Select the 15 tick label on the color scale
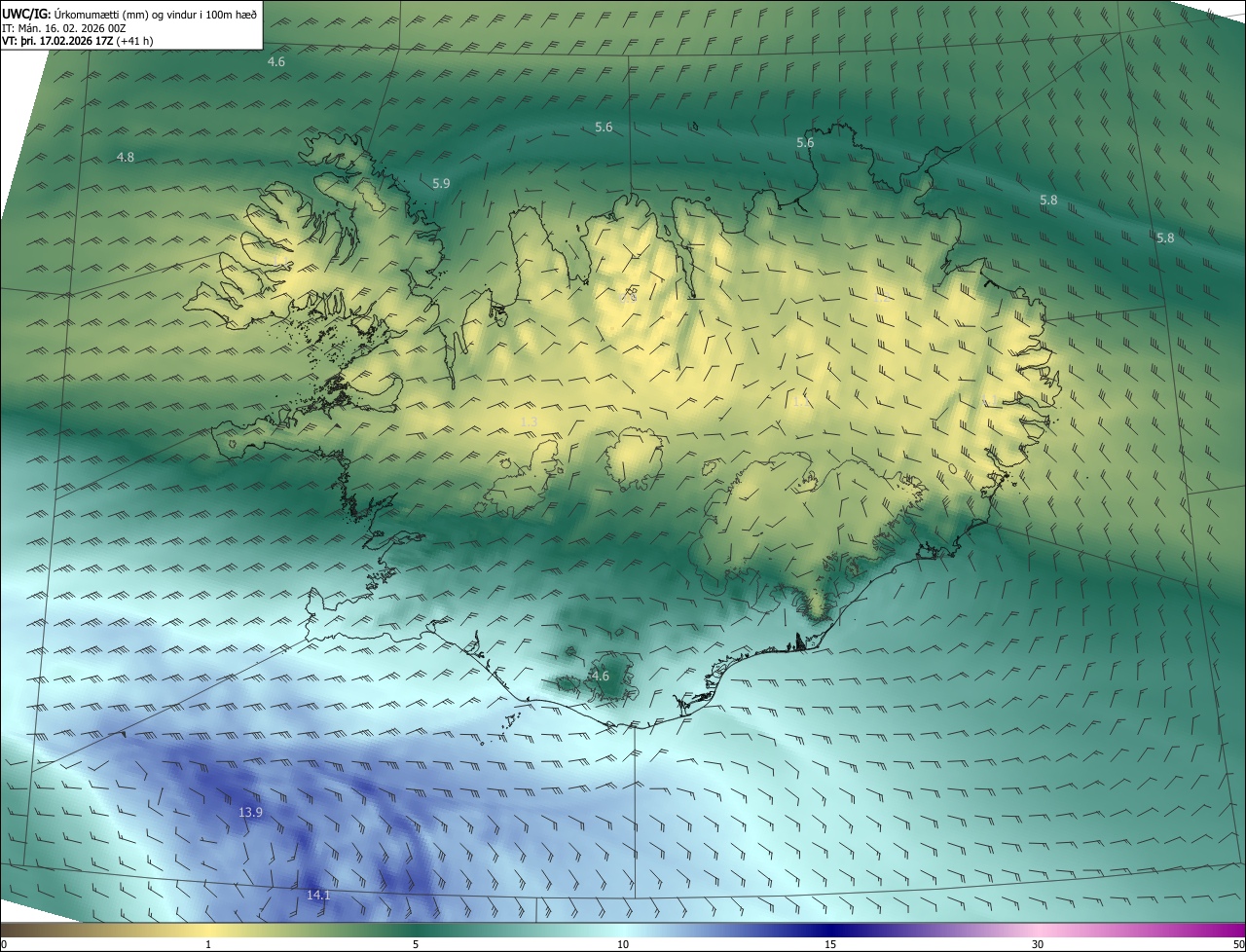1246x952 pixels. [830, 944]
